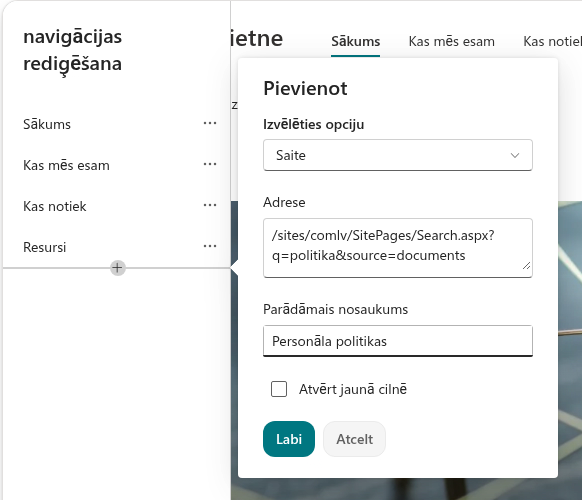This screenshot has height=500, width=582.
Task: Click the plus icon below Resursi
Action: pos(118,268)
